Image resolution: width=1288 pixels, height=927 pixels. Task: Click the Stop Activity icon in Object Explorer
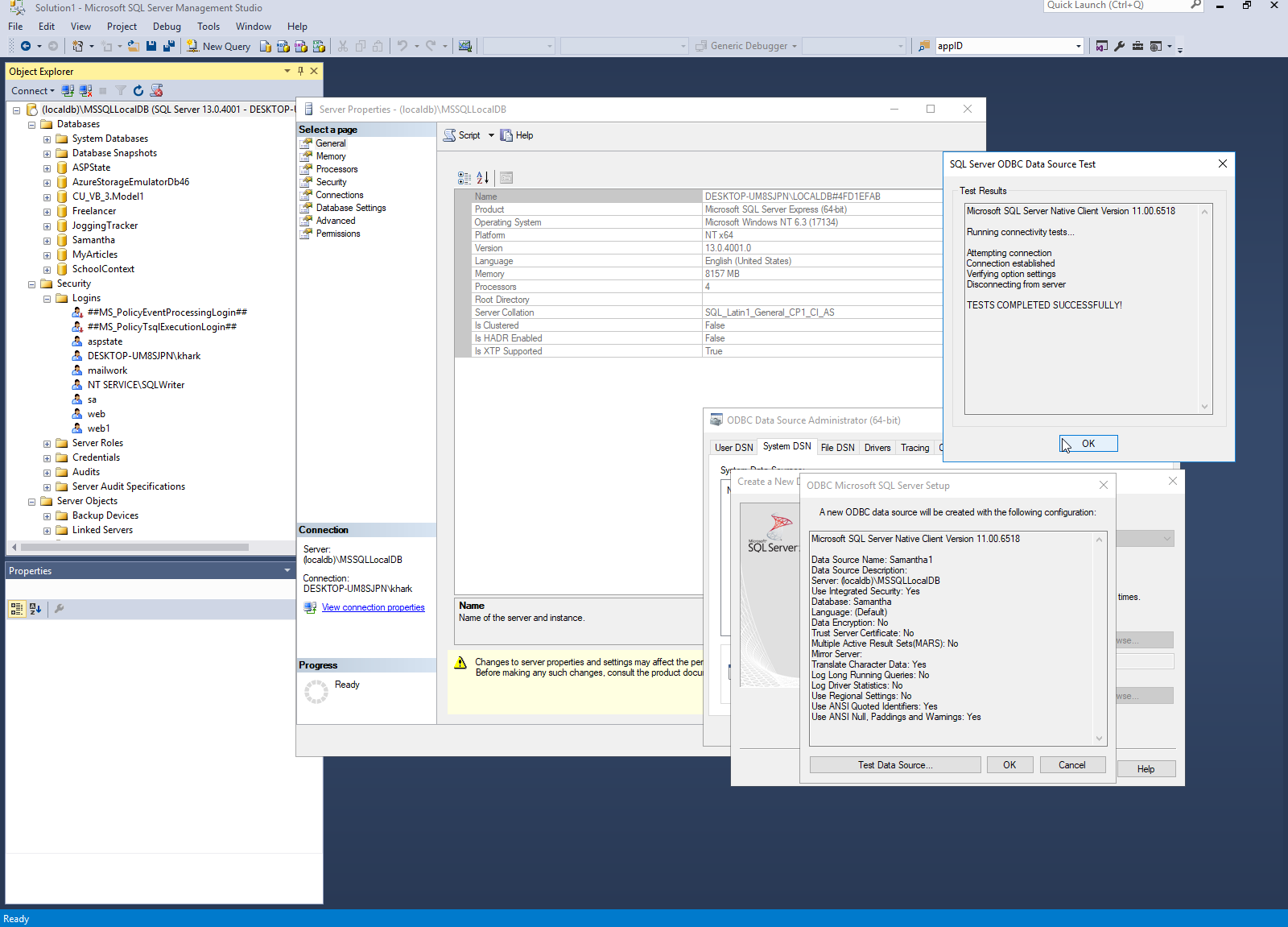tap(102, 90)
